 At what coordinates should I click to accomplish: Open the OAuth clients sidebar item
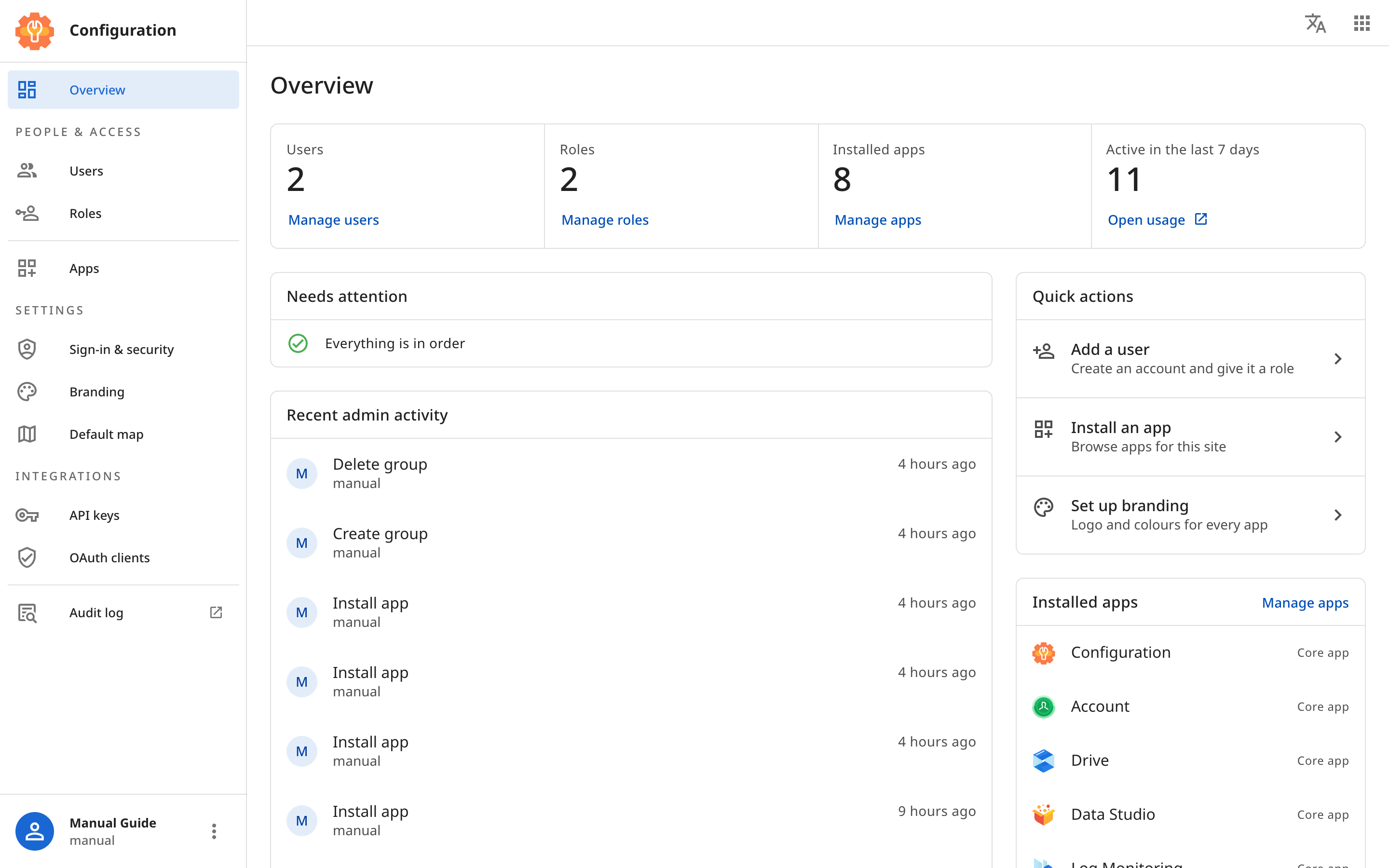point(123,557)
